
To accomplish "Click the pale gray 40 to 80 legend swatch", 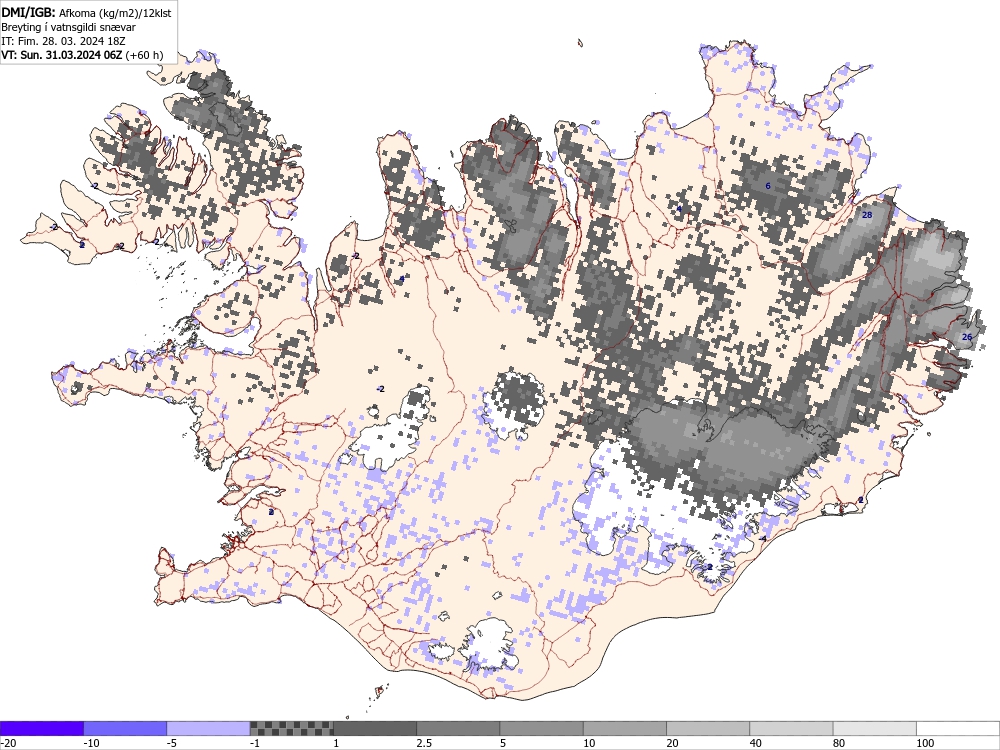I will pyautogui.click(x=791, y=728).
